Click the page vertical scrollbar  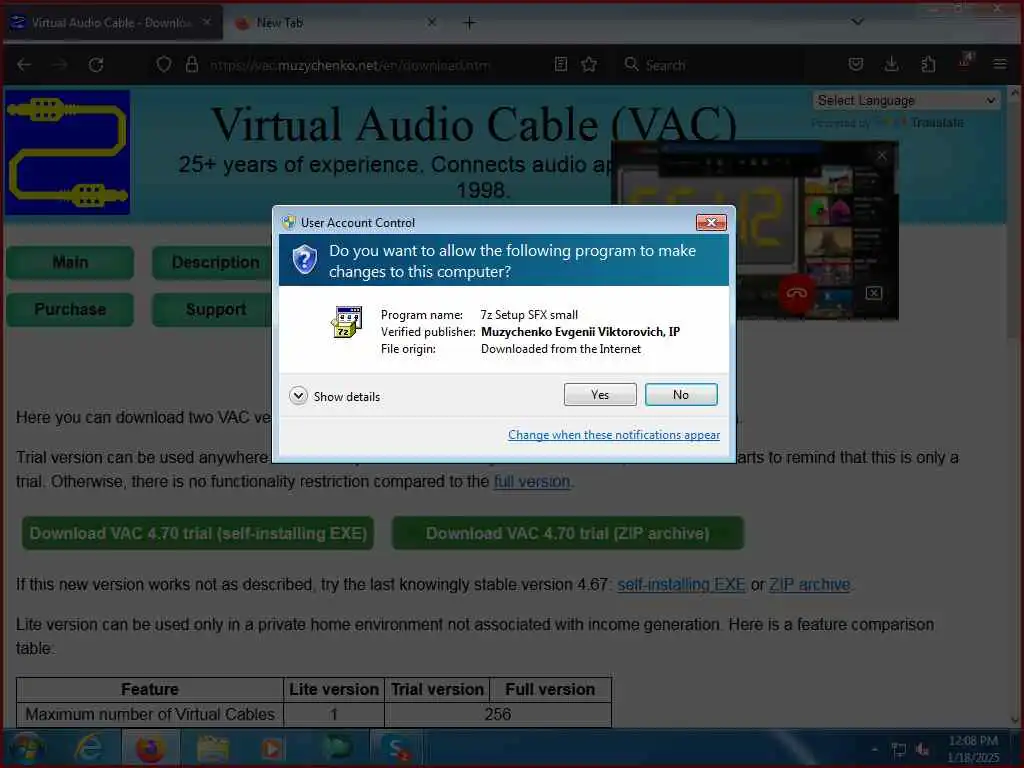click(x=1014, y=405)
